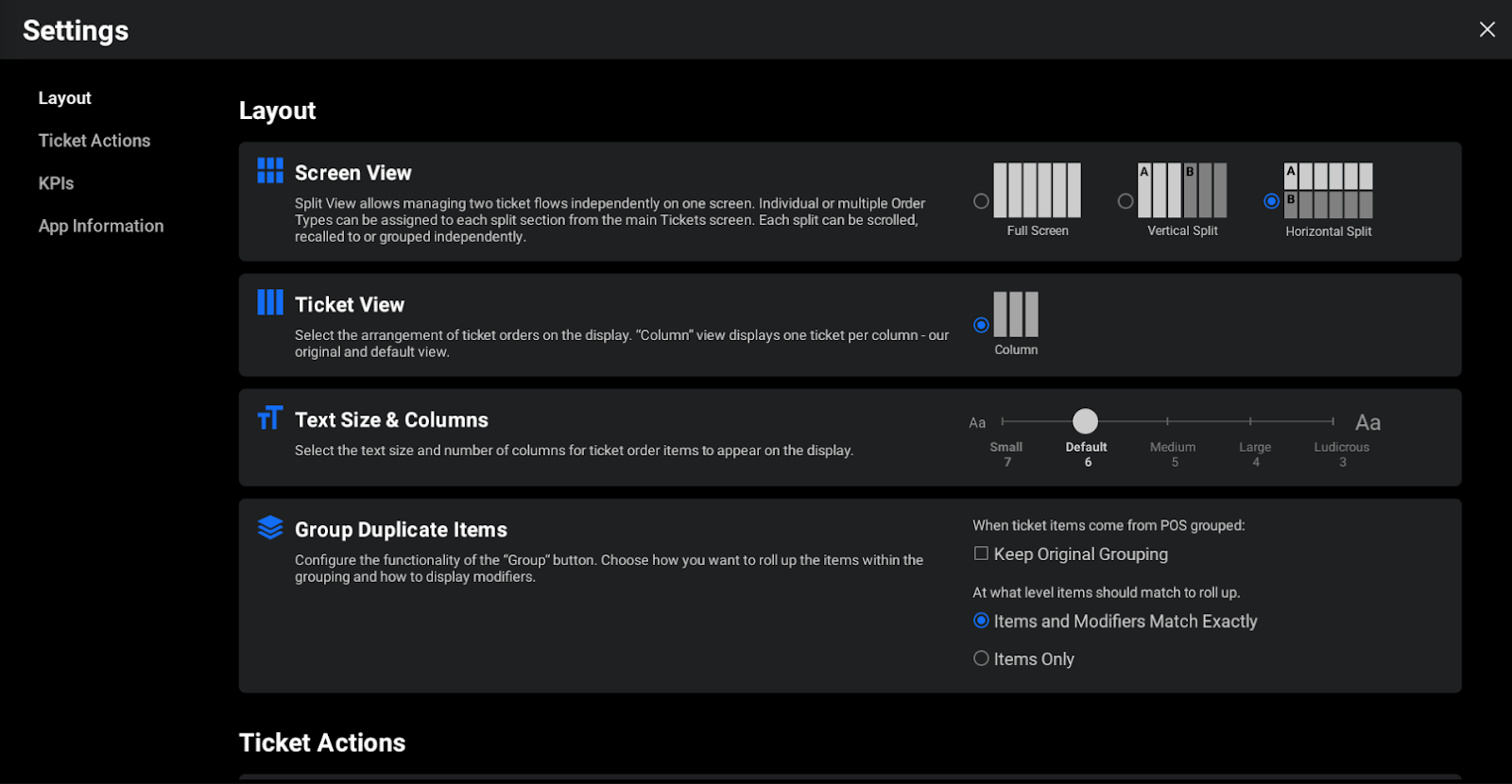Choose the Vertical Split layout thumbnail

(1182, 190)
